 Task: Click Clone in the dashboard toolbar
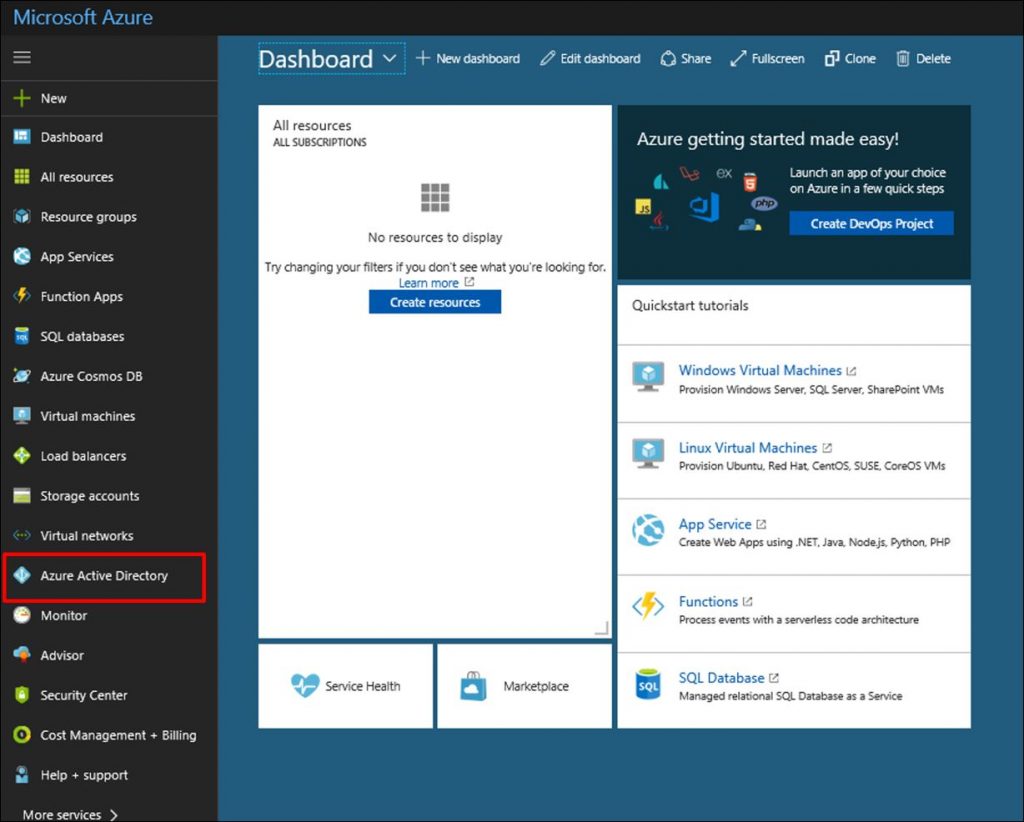(x=850, y=58)
